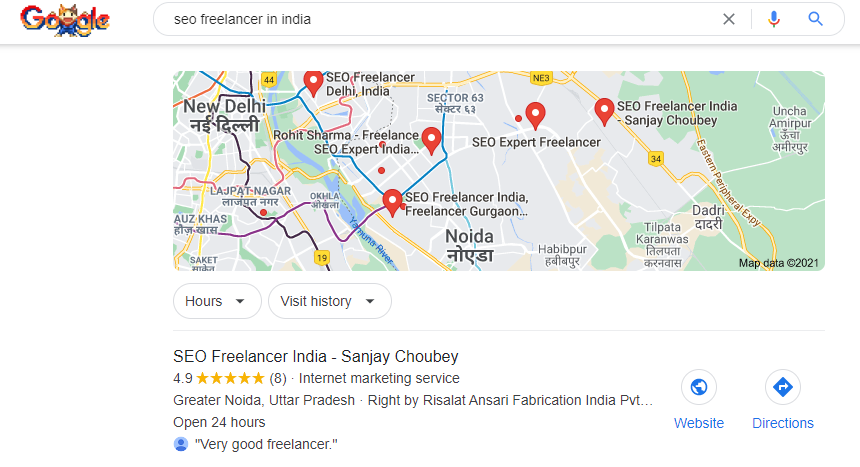The image size is (860, 467).
Task: Click the Google doodle logo
Action: click(65, 20)
